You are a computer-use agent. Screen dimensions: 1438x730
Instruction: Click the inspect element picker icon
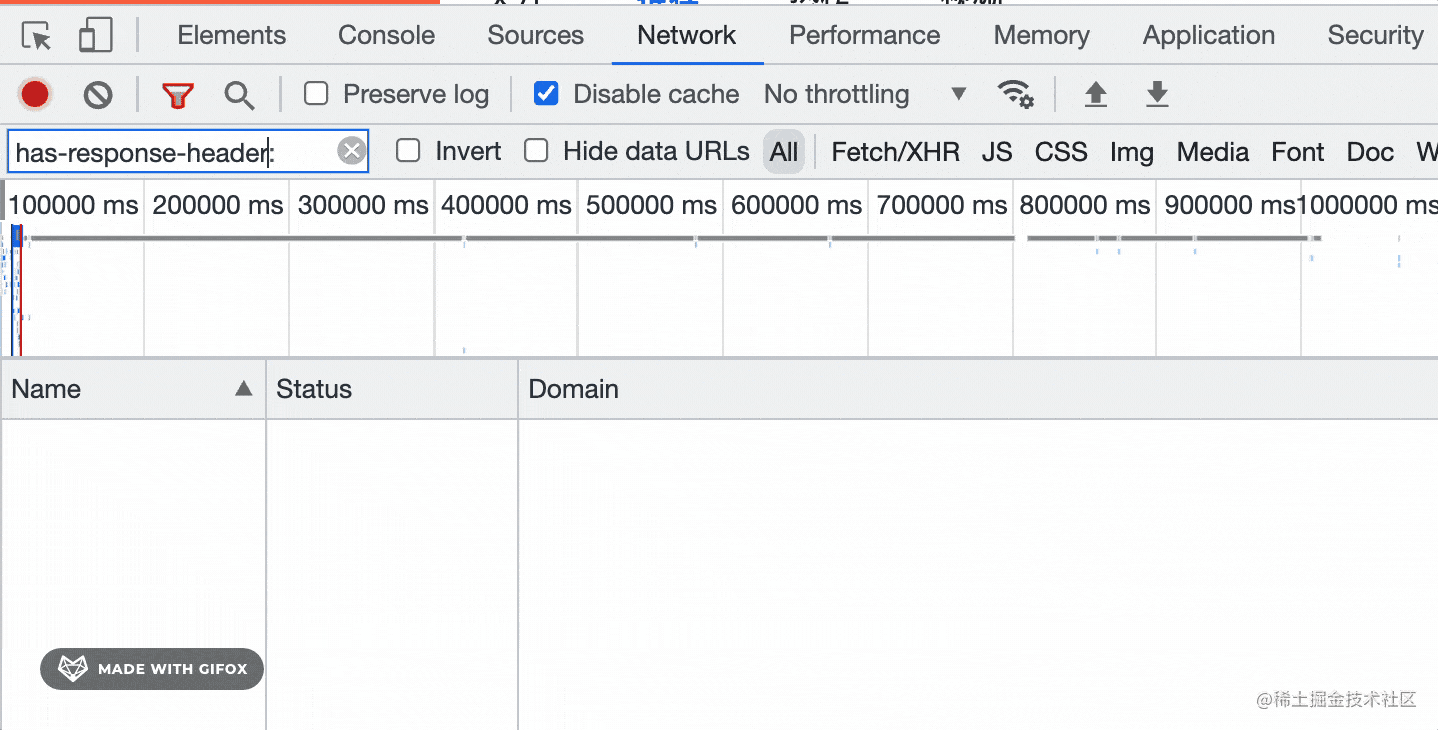click(37, 37)
